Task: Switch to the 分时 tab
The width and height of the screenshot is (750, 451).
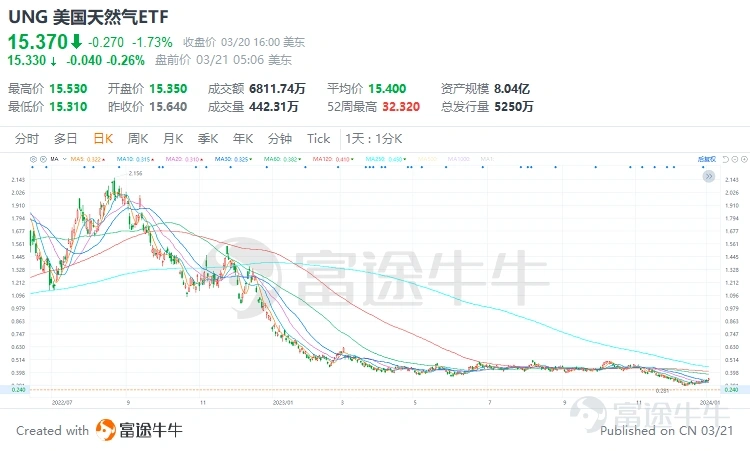Action: click(x=27, y=139)
